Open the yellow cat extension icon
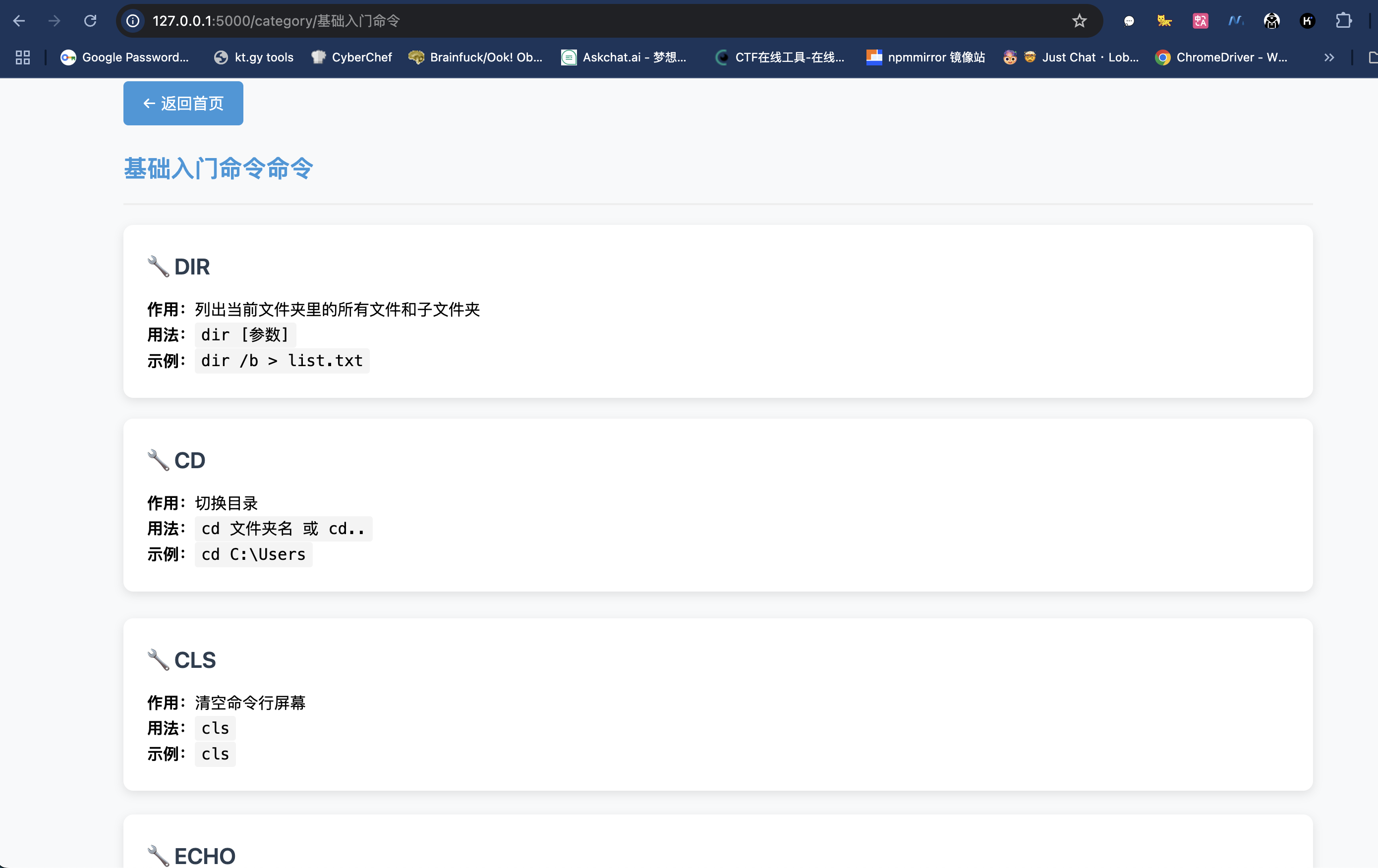The image size is (1378, 868). [x=1164, y=21]
